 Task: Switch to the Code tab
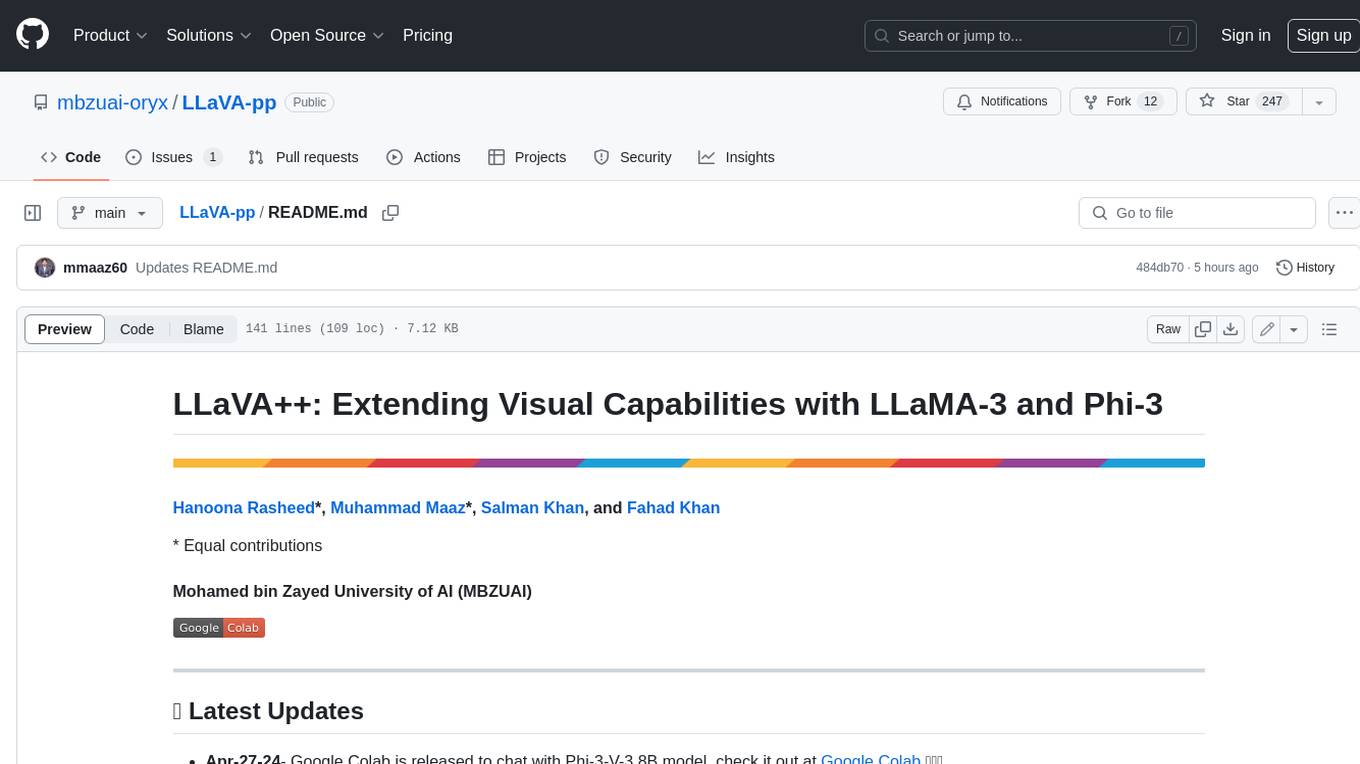tap(71, 157)
